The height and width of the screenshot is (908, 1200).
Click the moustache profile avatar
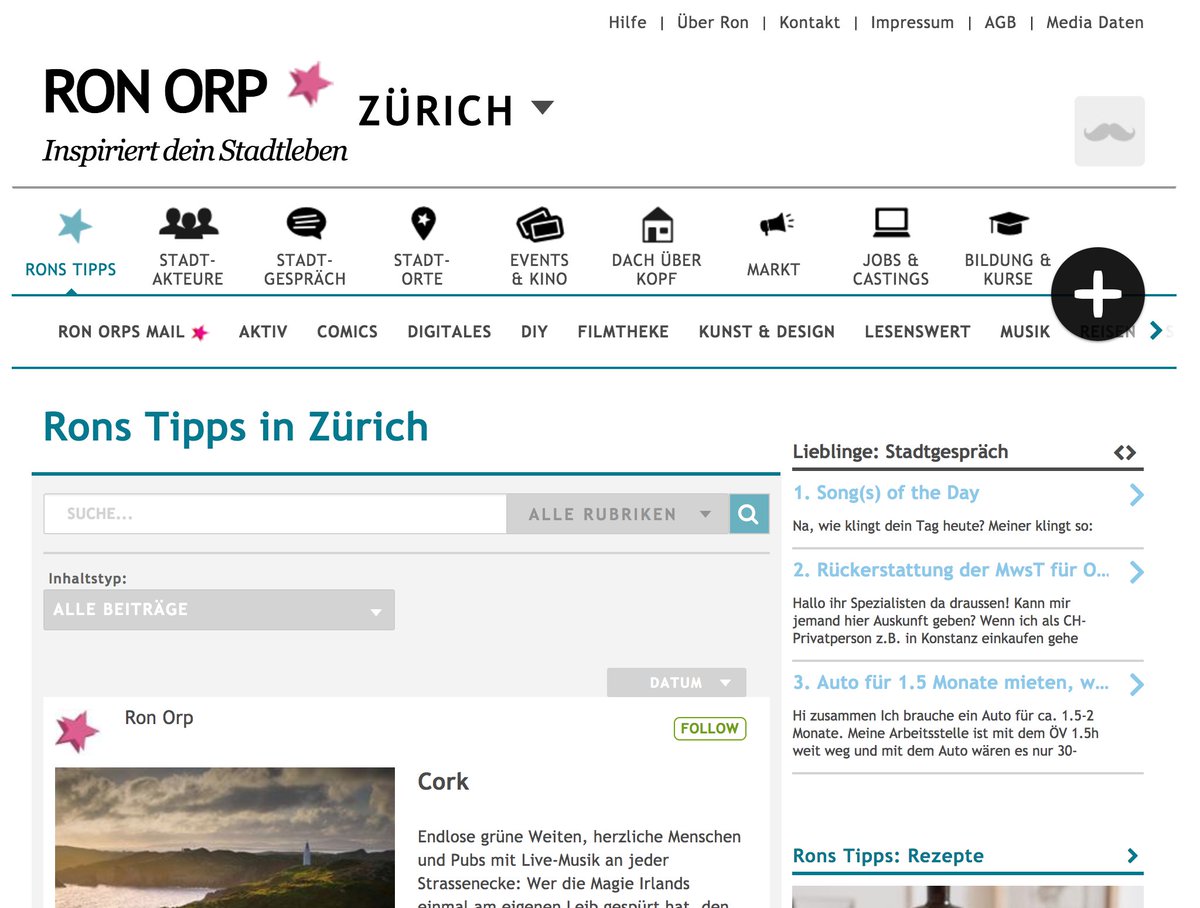(1109, 131)
